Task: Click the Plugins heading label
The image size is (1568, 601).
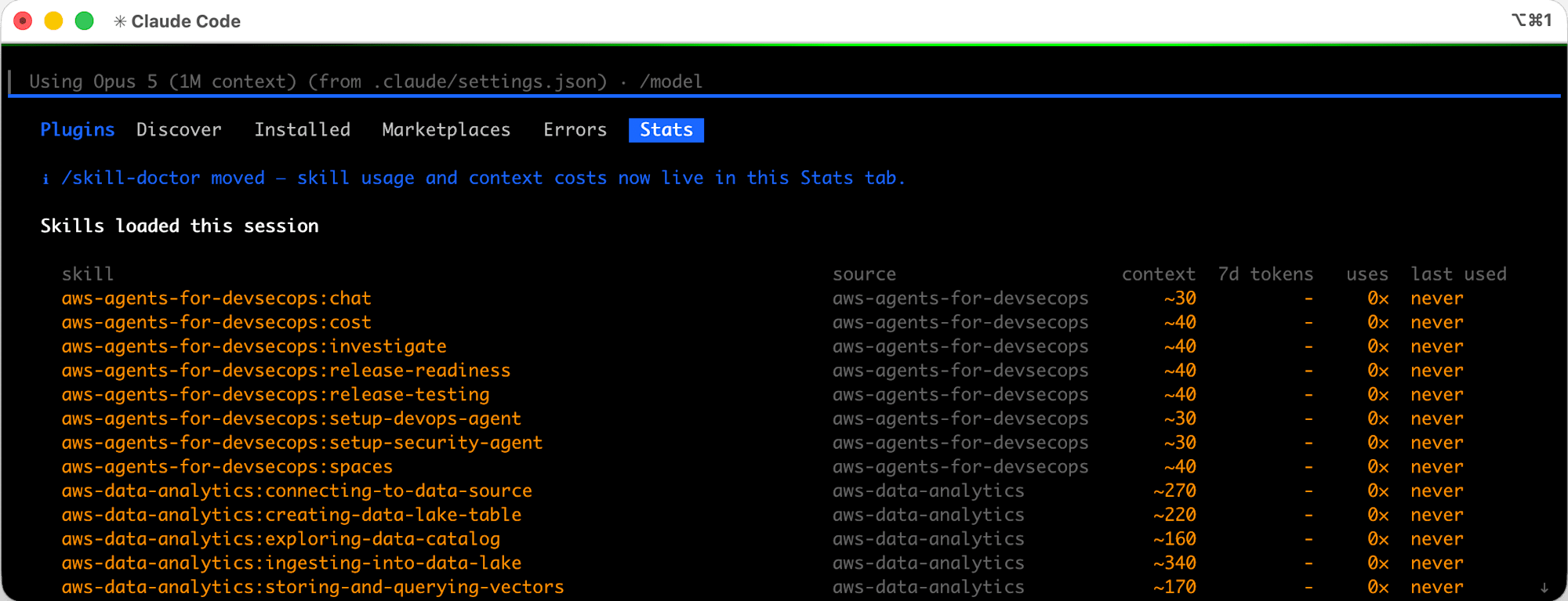Action: 78,130
